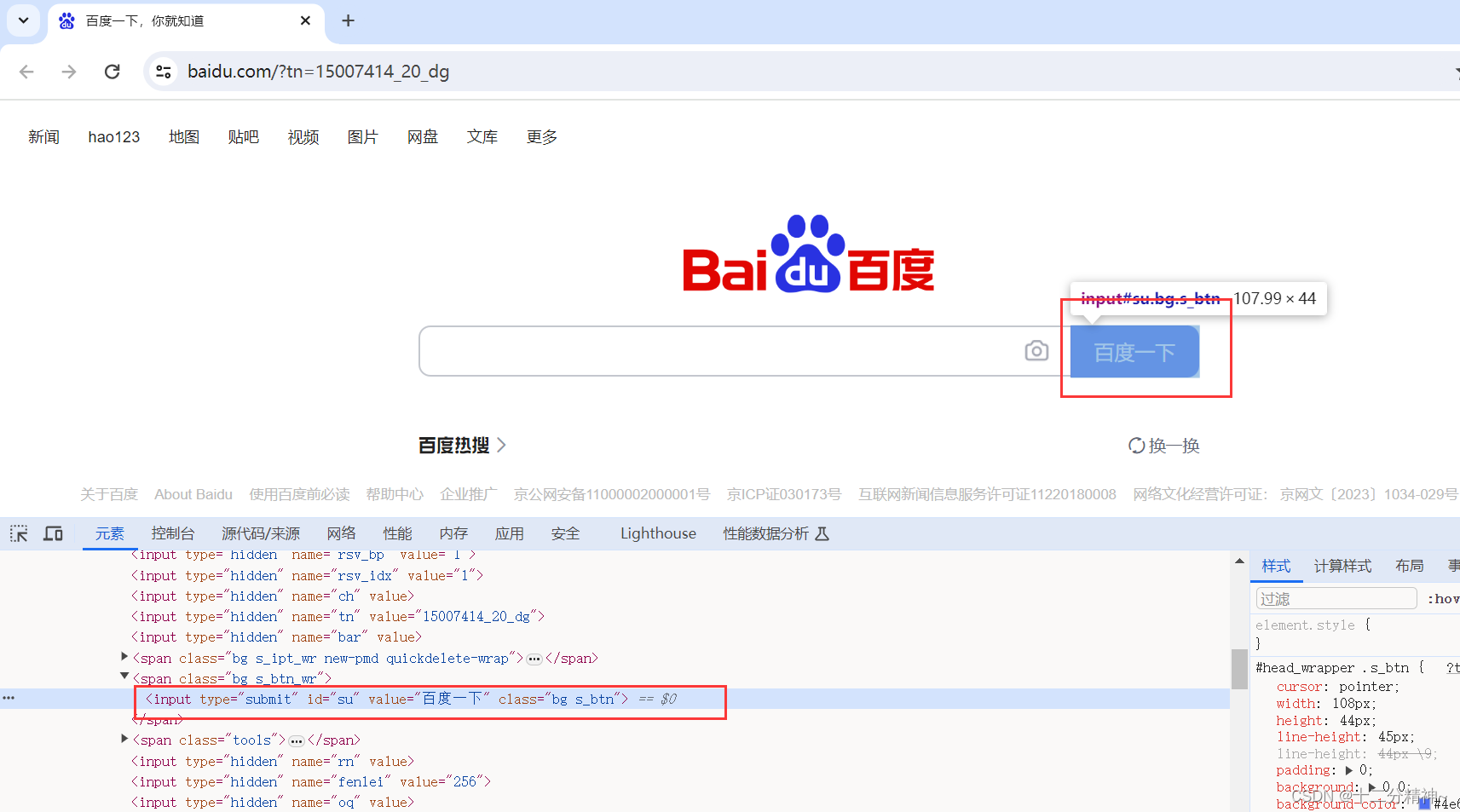Viewport: 1460px width, 812px height.
Task: Select the hidden input name="tn" row
Action: tap(338, 616)
